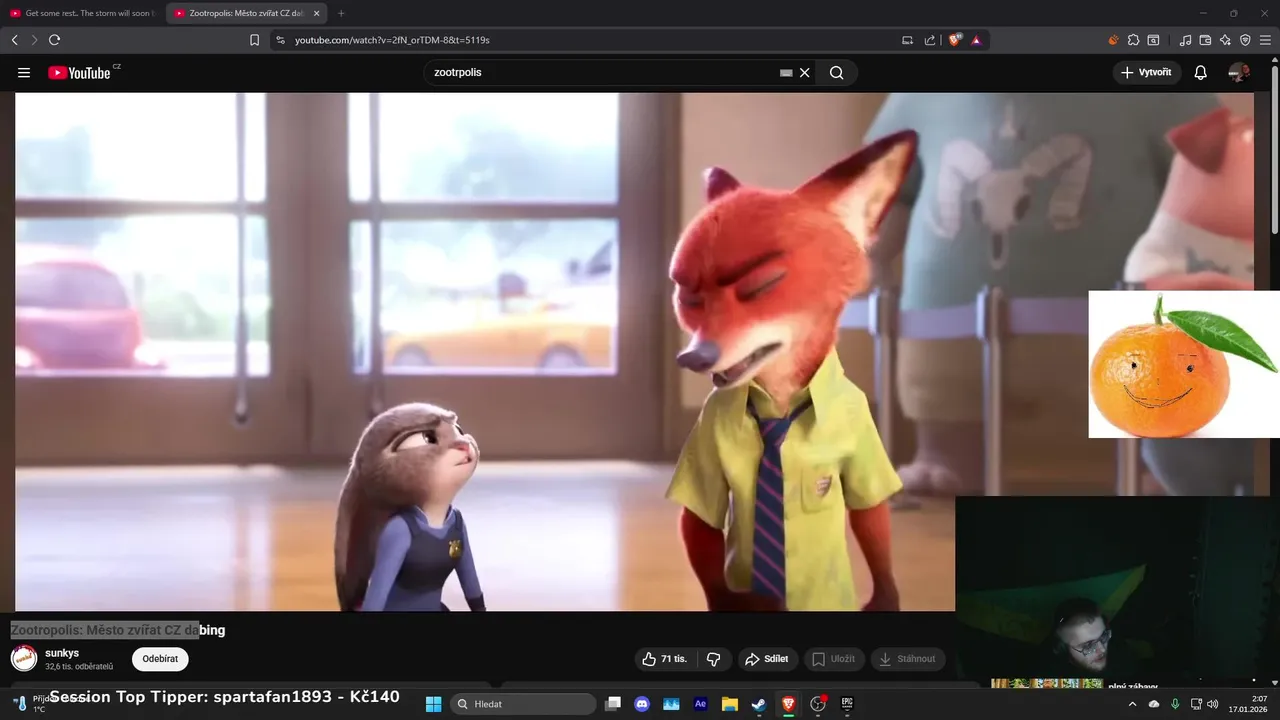Viewport: 1280px width, 720px height.
Task: Save the video with Uložit
Action: (834, 659)
